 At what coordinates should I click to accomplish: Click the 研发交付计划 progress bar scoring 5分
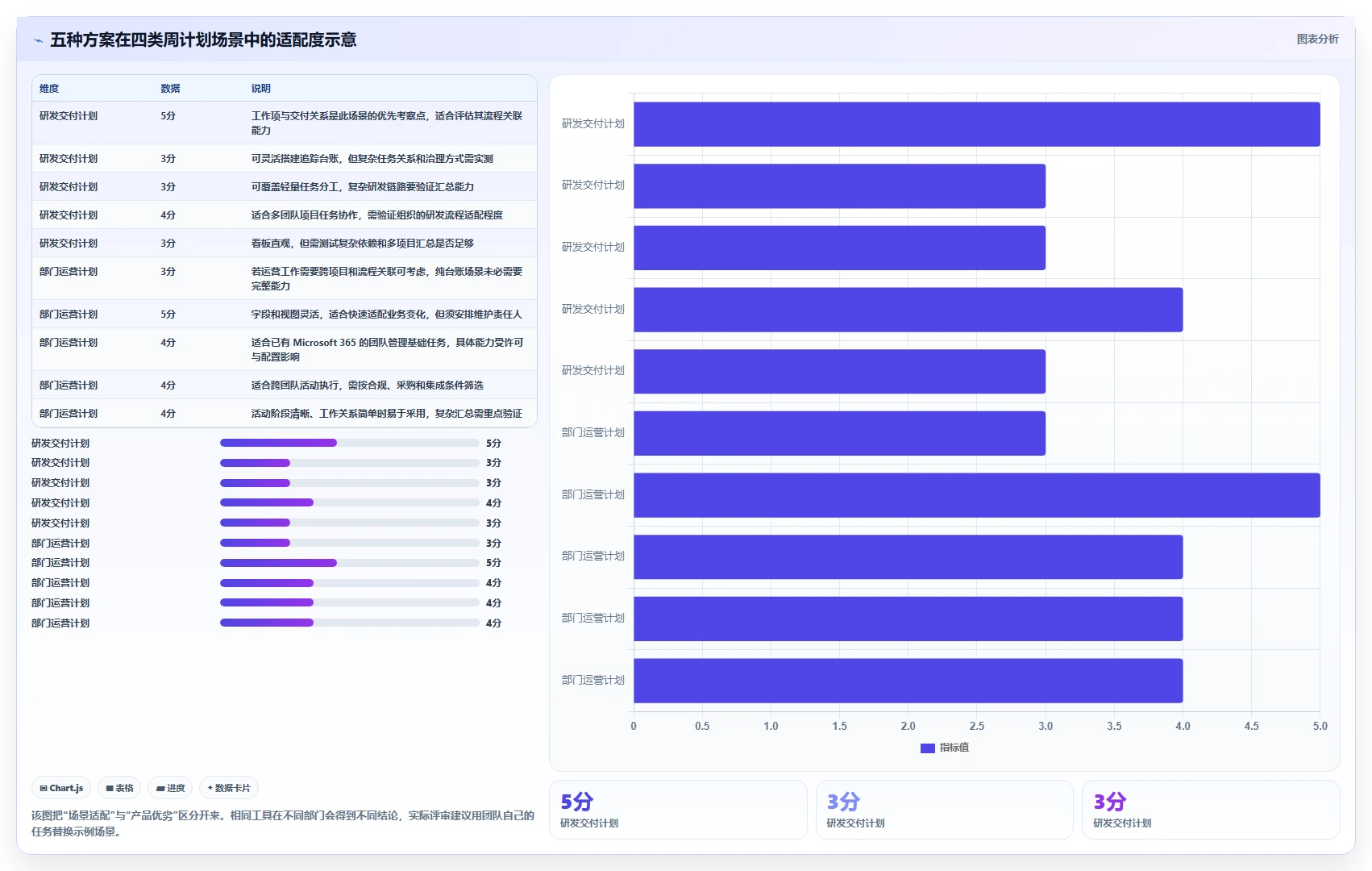pos(350,443)
